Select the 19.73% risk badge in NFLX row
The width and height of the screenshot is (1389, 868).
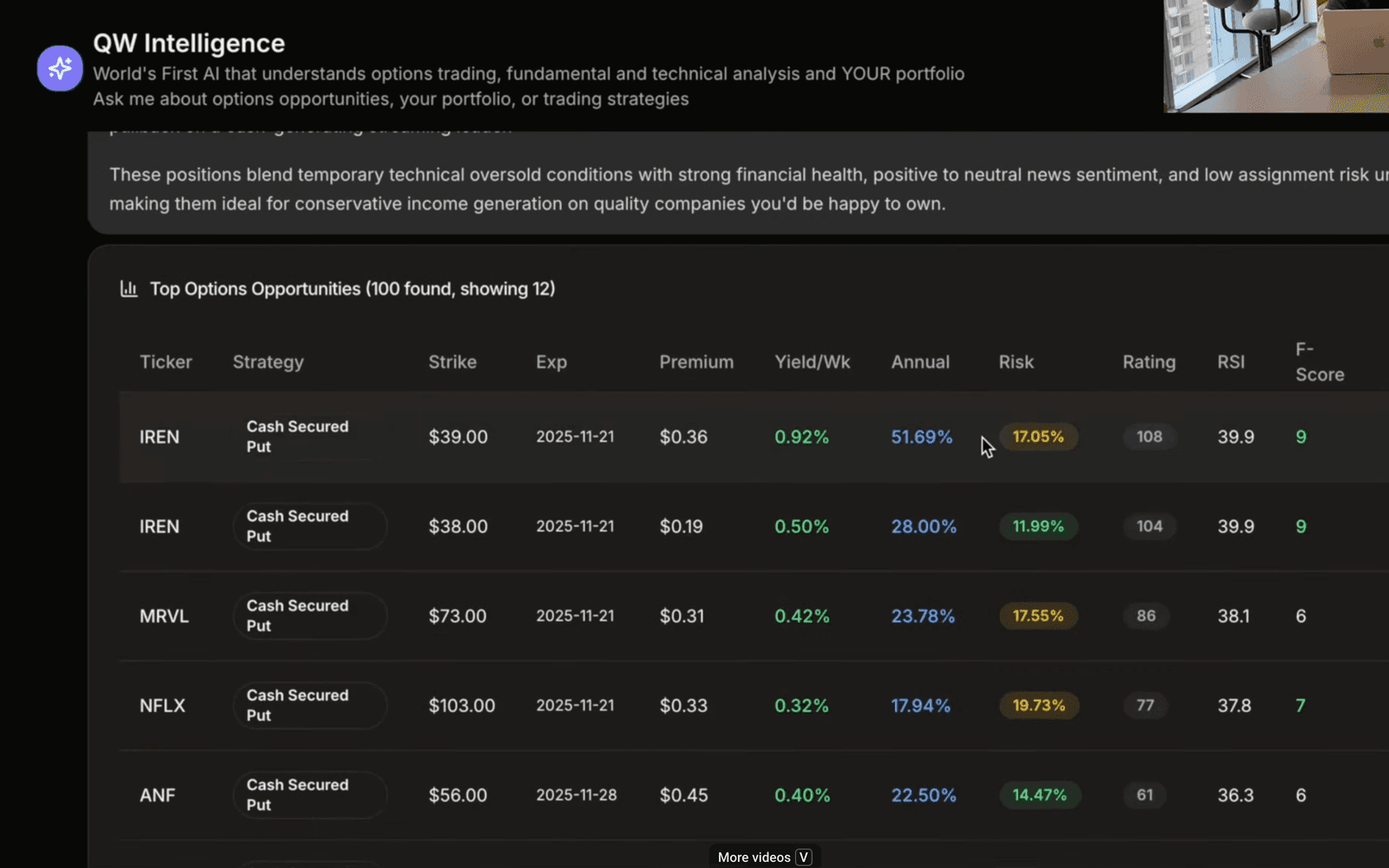point(1039,706)
